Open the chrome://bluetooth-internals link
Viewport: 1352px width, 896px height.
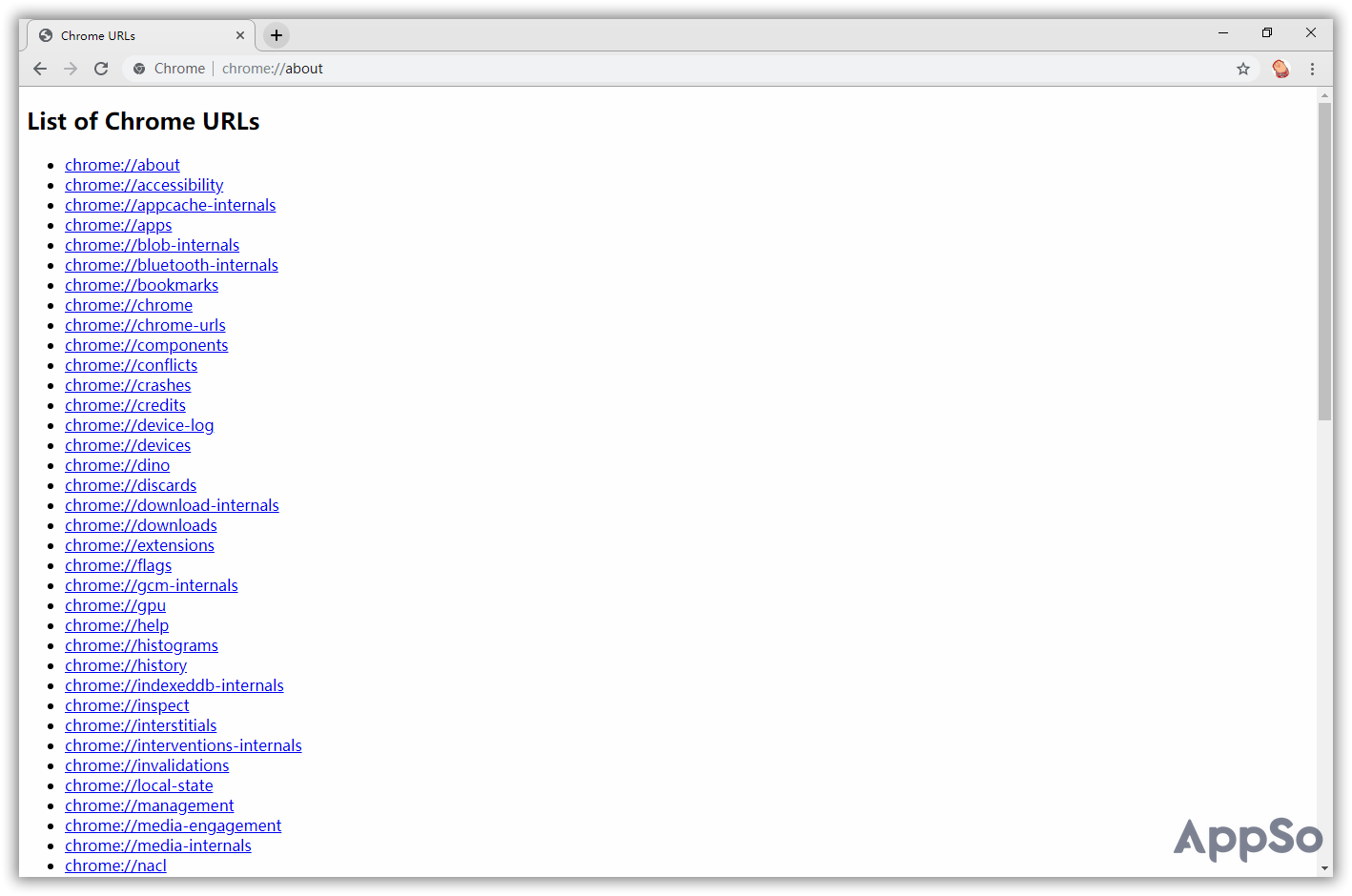[172, 265]
